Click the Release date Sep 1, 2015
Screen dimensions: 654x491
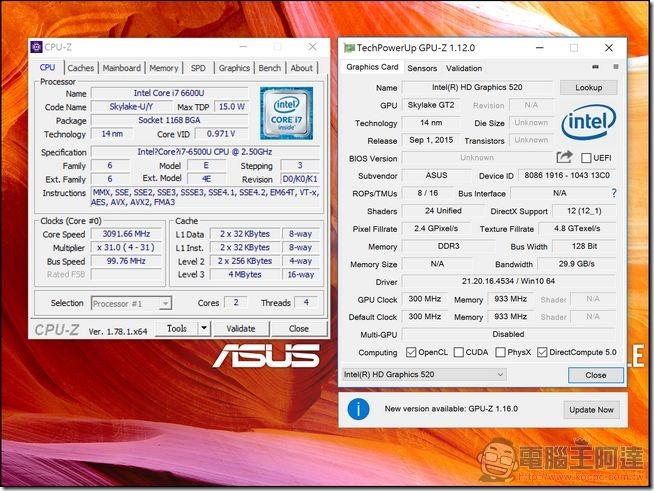tap(431, 140)
